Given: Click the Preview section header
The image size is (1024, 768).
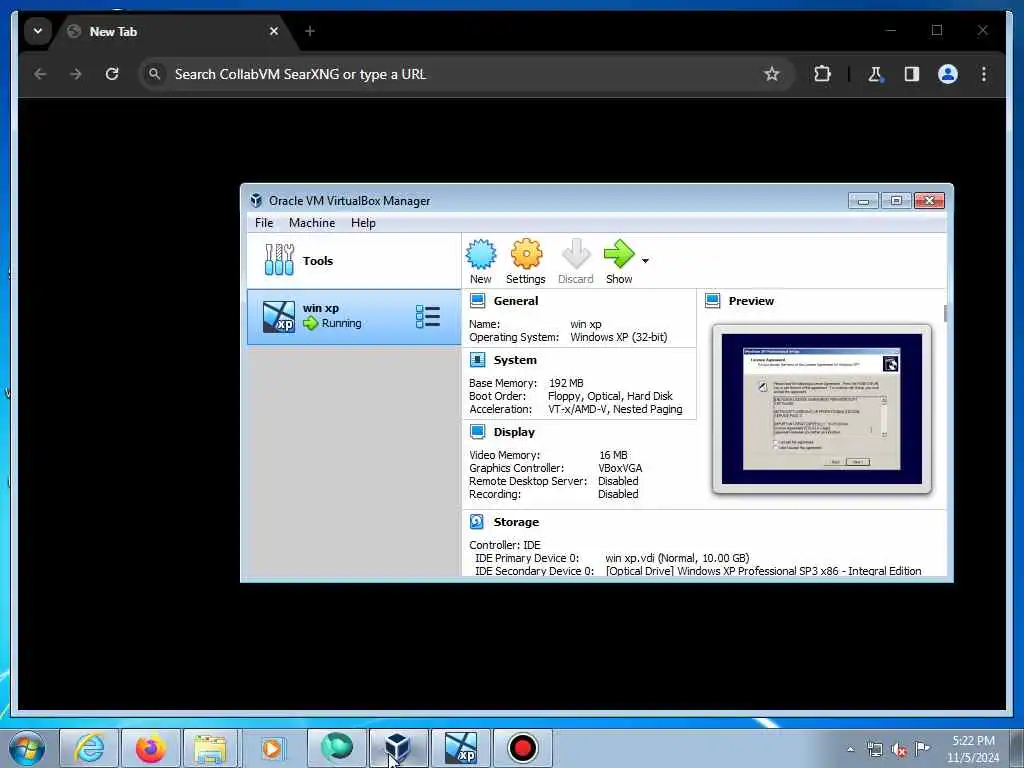Looking at the screenshot, I should click(x=751, y=301).
